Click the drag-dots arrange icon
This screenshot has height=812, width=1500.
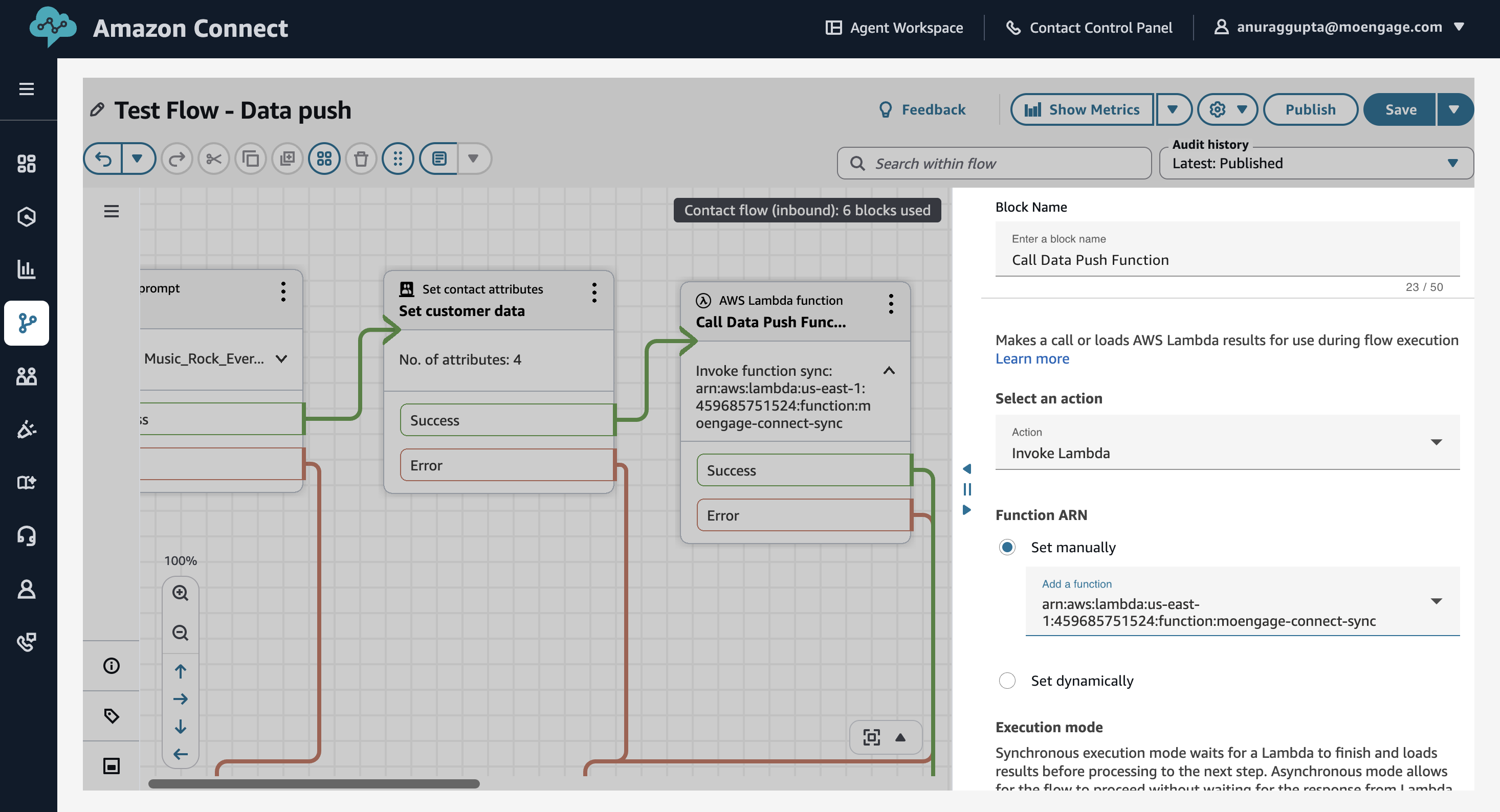[398, 159]
